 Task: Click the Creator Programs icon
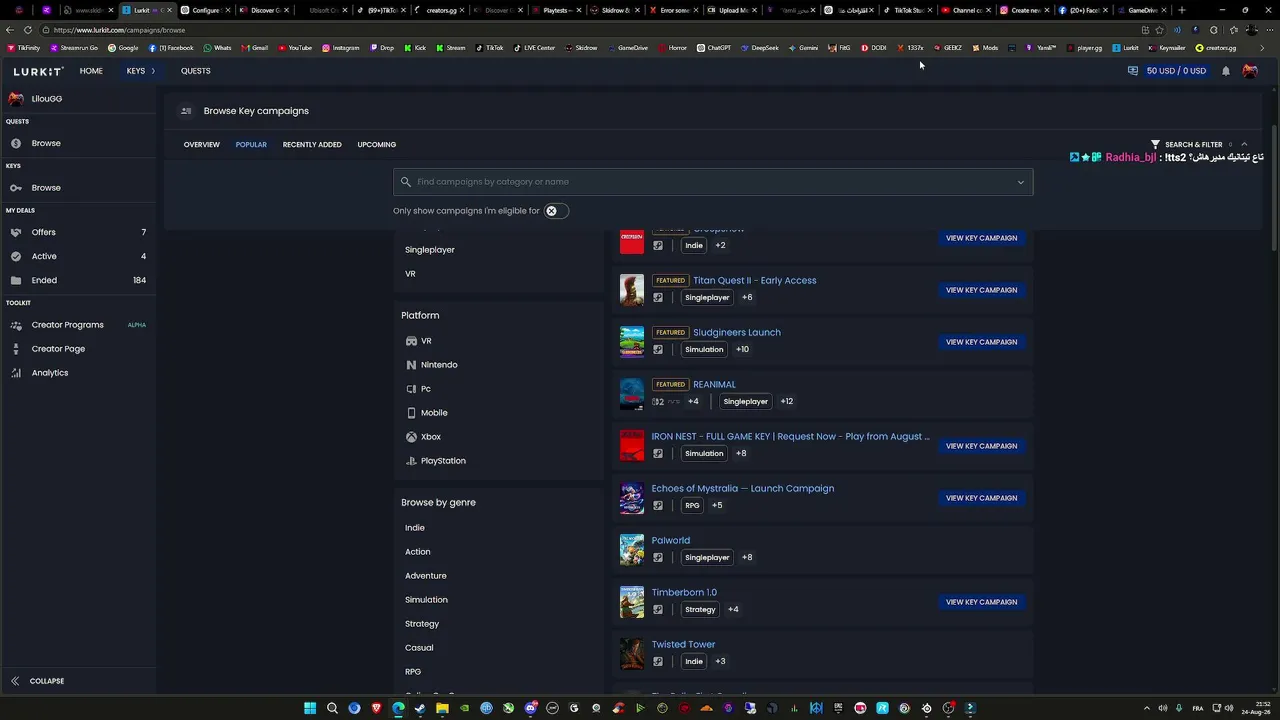coord(16,325)
